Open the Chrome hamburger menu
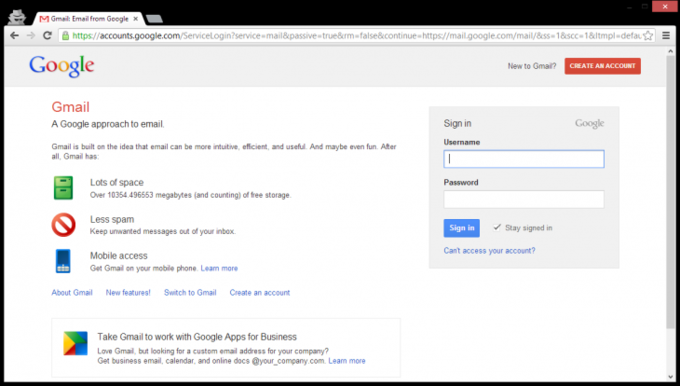Viewport: 680px width, 386px height. [x=666, y=36]
